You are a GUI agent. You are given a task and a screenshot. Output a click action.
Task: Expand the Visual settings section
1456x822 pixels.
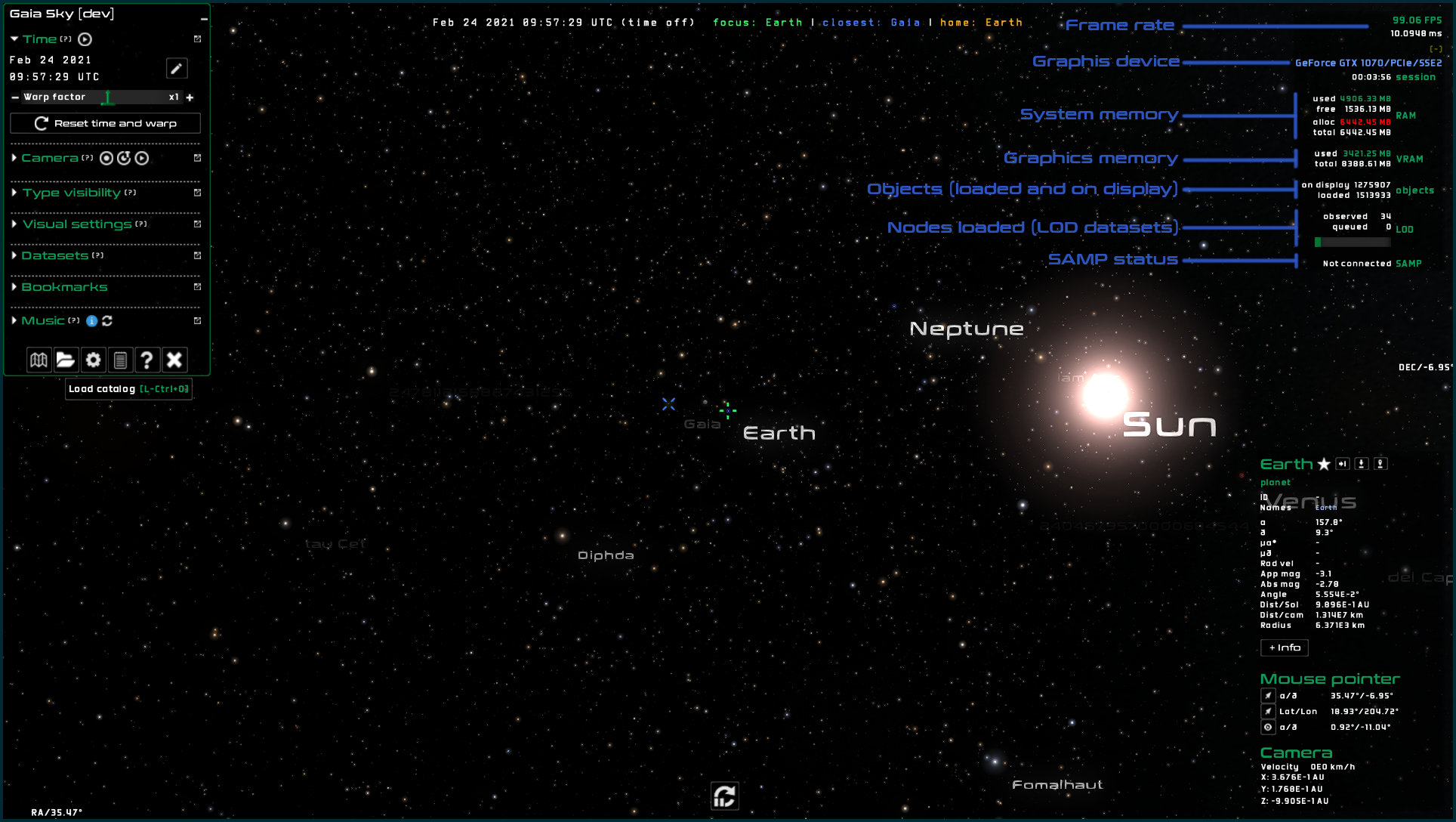[14, 224]
